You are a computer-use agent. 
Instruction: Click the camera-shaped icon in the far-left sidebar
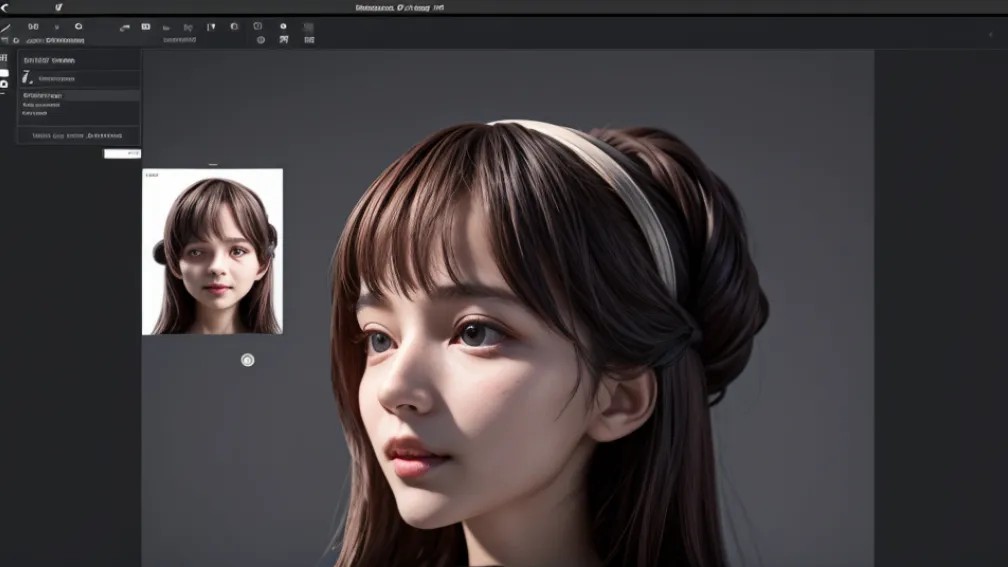[x=4, y=84]
